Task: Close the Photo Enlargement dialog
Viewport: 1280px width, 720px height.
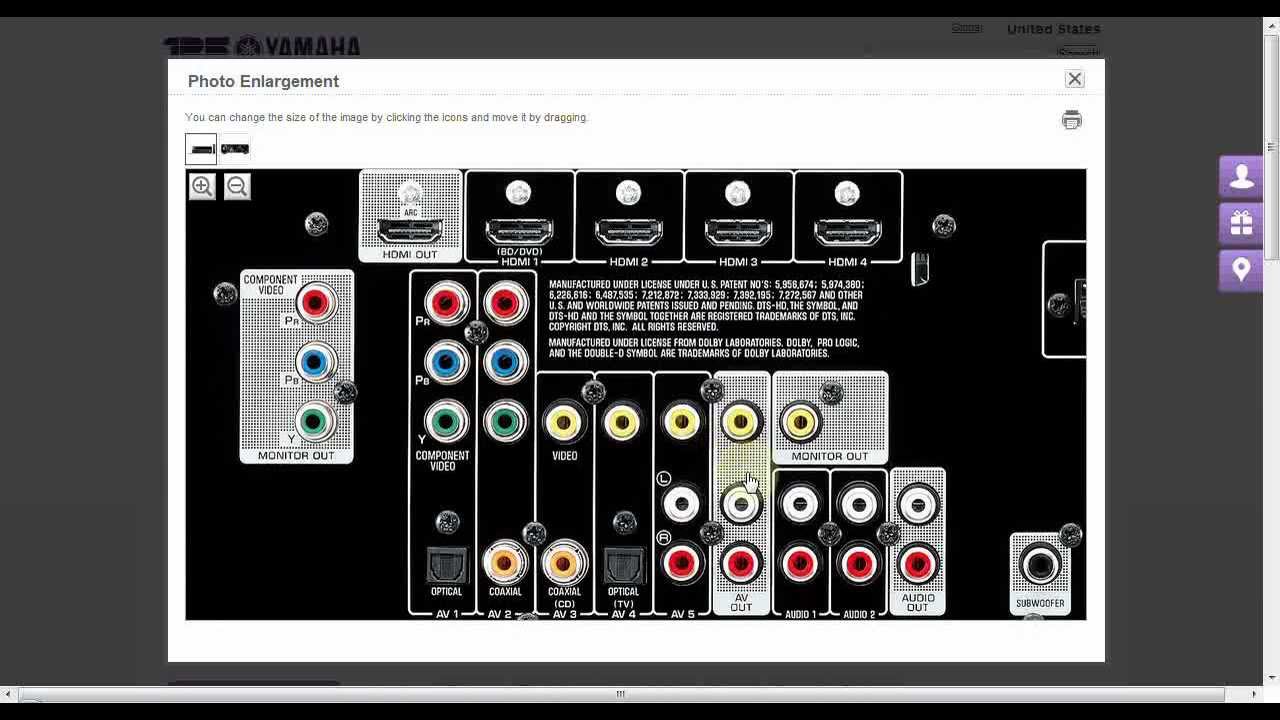Action: 1075,79
